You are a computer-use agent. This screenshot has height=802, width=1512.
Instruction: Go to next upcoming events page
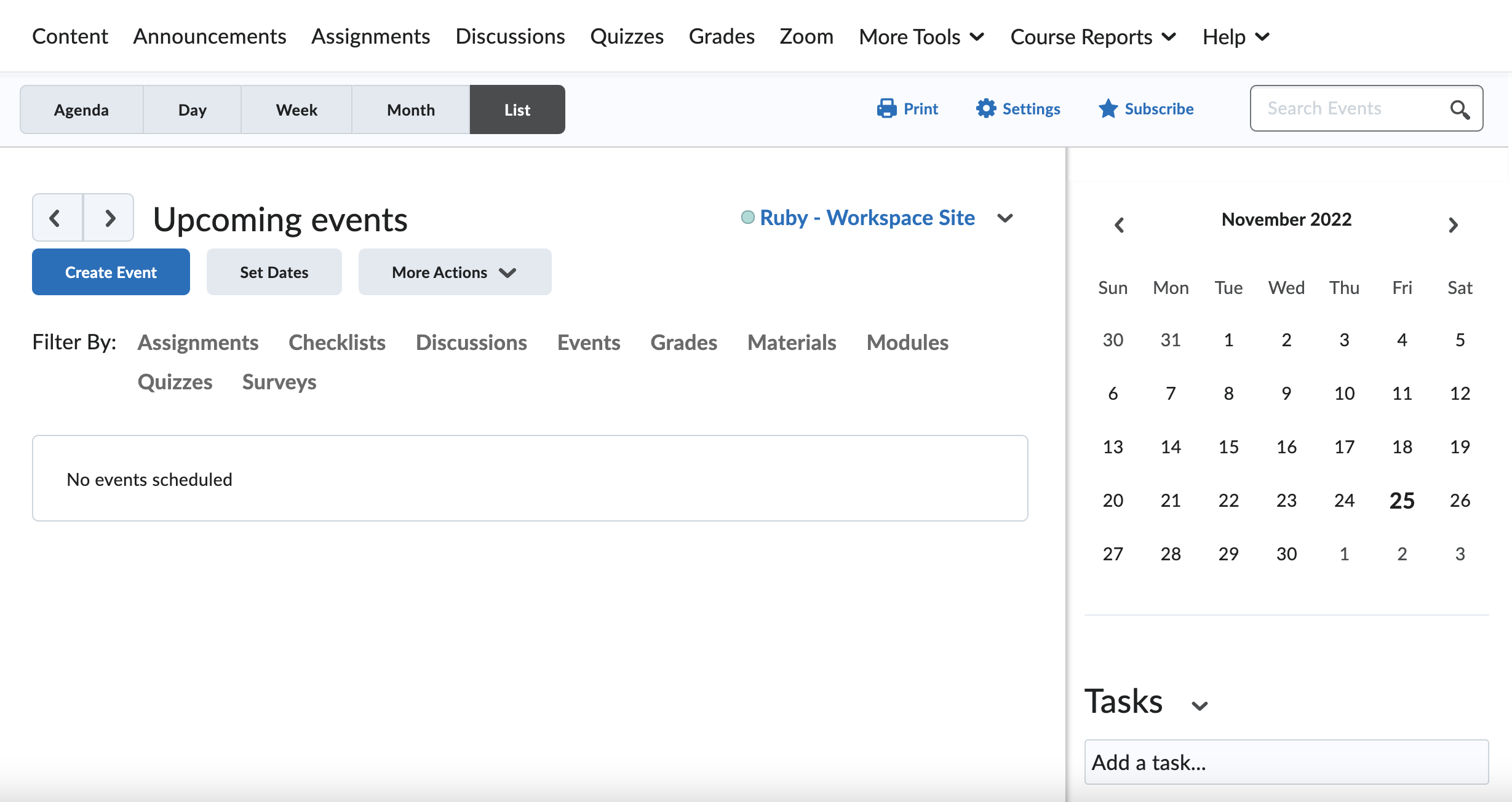(x=109, y=218)
